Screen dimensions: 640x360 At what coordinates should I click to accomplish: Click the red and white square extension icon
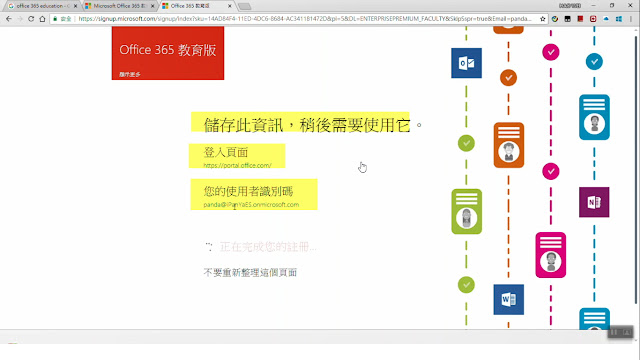click(593, 19)
